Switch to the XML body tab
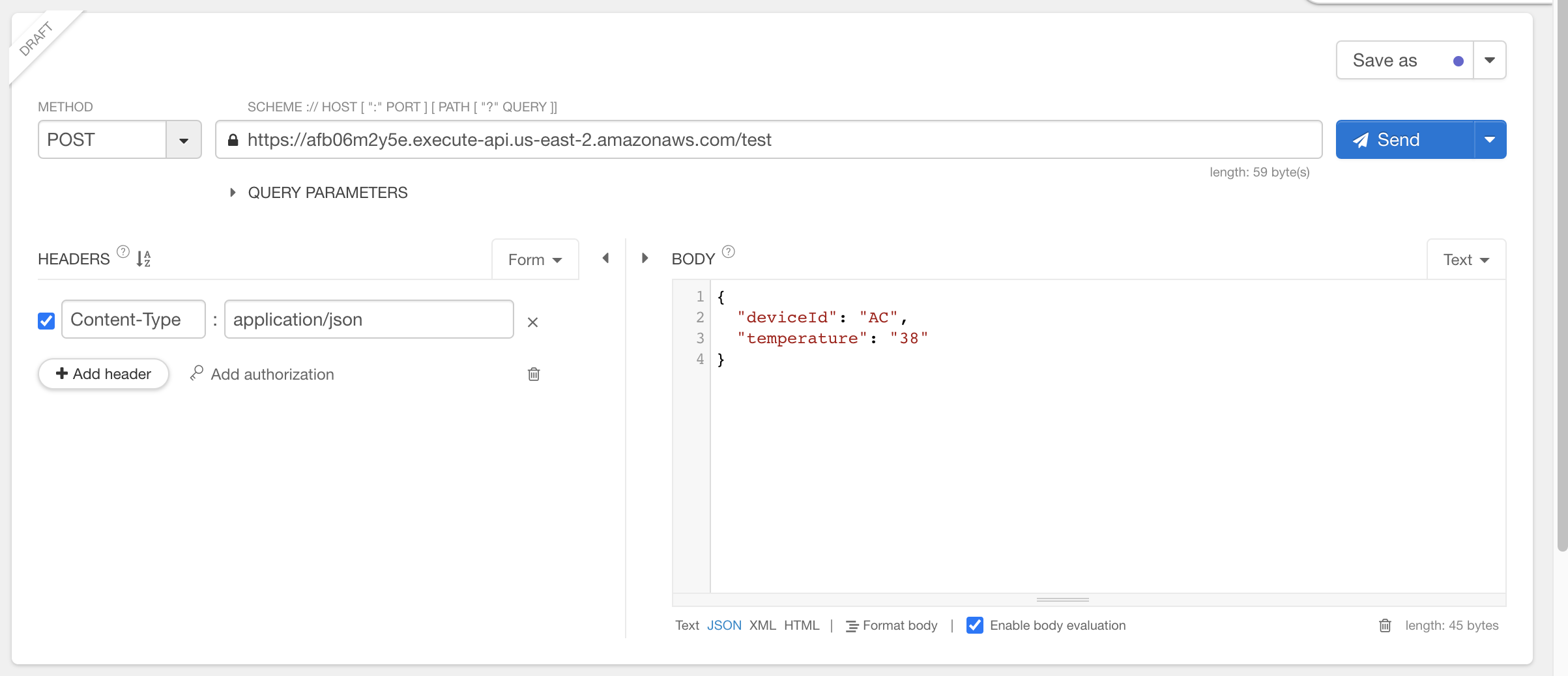 [x=762, y=625]
